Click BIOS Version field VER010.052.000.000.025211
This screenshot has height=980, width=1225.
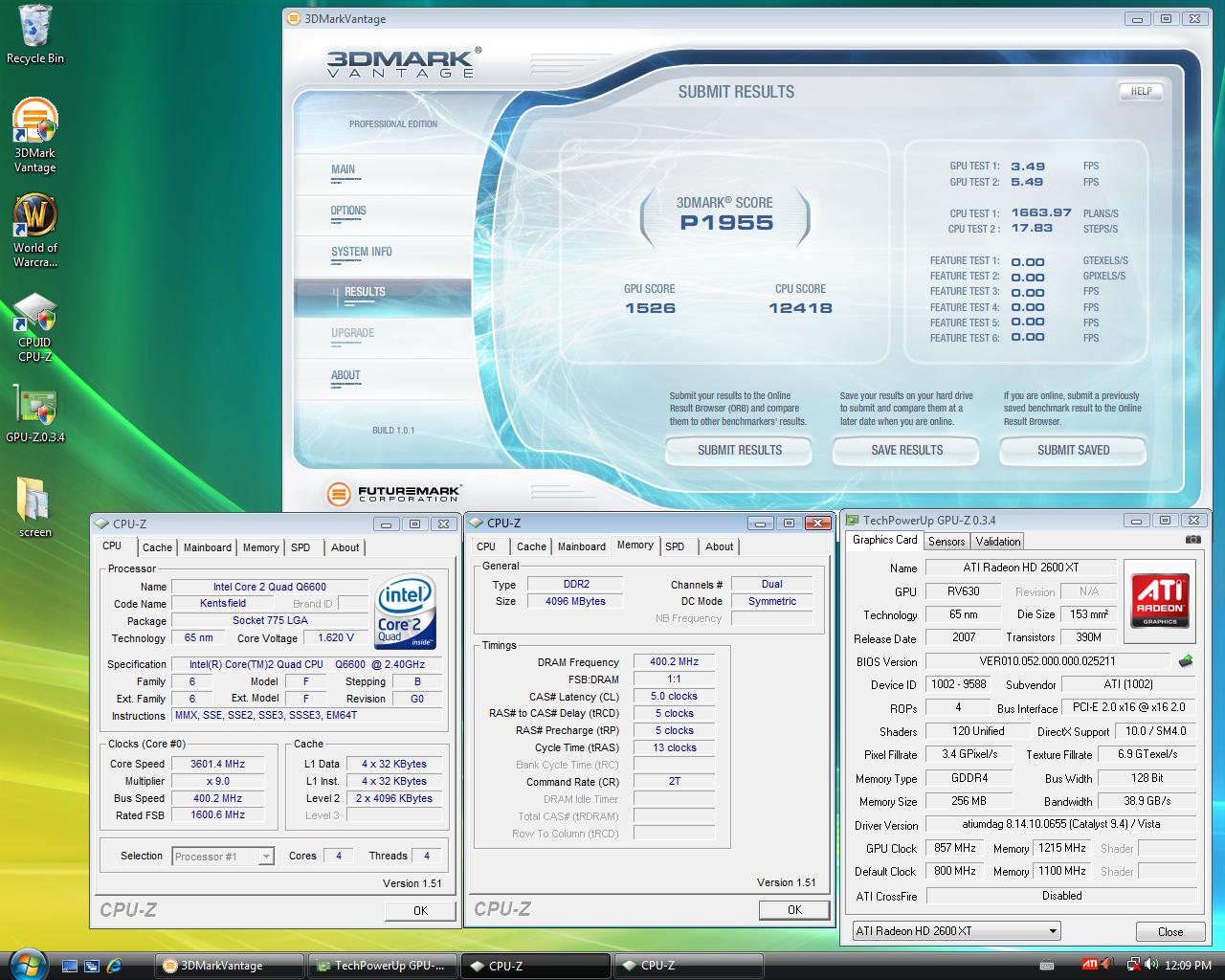(1047, 661)
